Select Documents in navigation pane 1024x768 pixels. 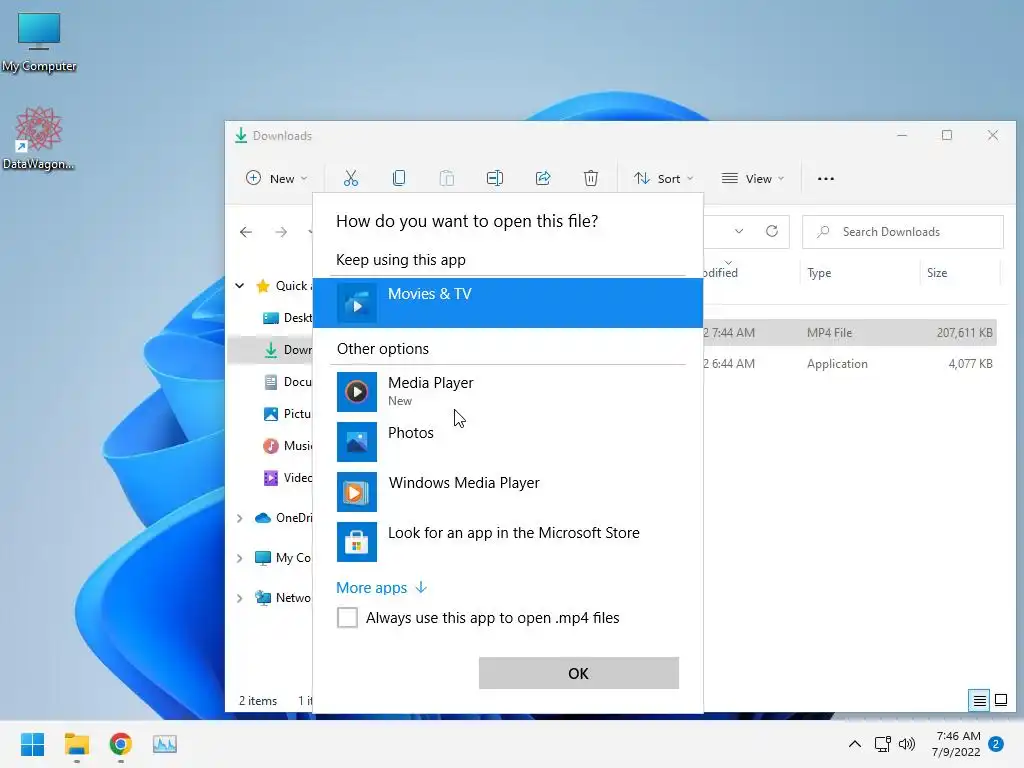(287, 381)
